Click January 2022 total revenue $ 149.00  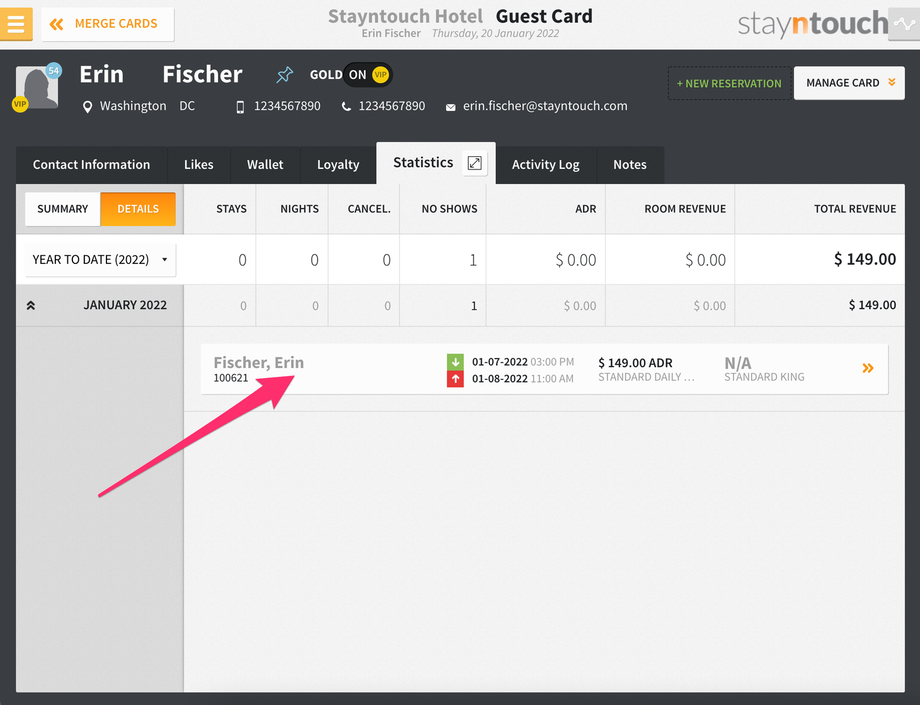pos(872,305)
